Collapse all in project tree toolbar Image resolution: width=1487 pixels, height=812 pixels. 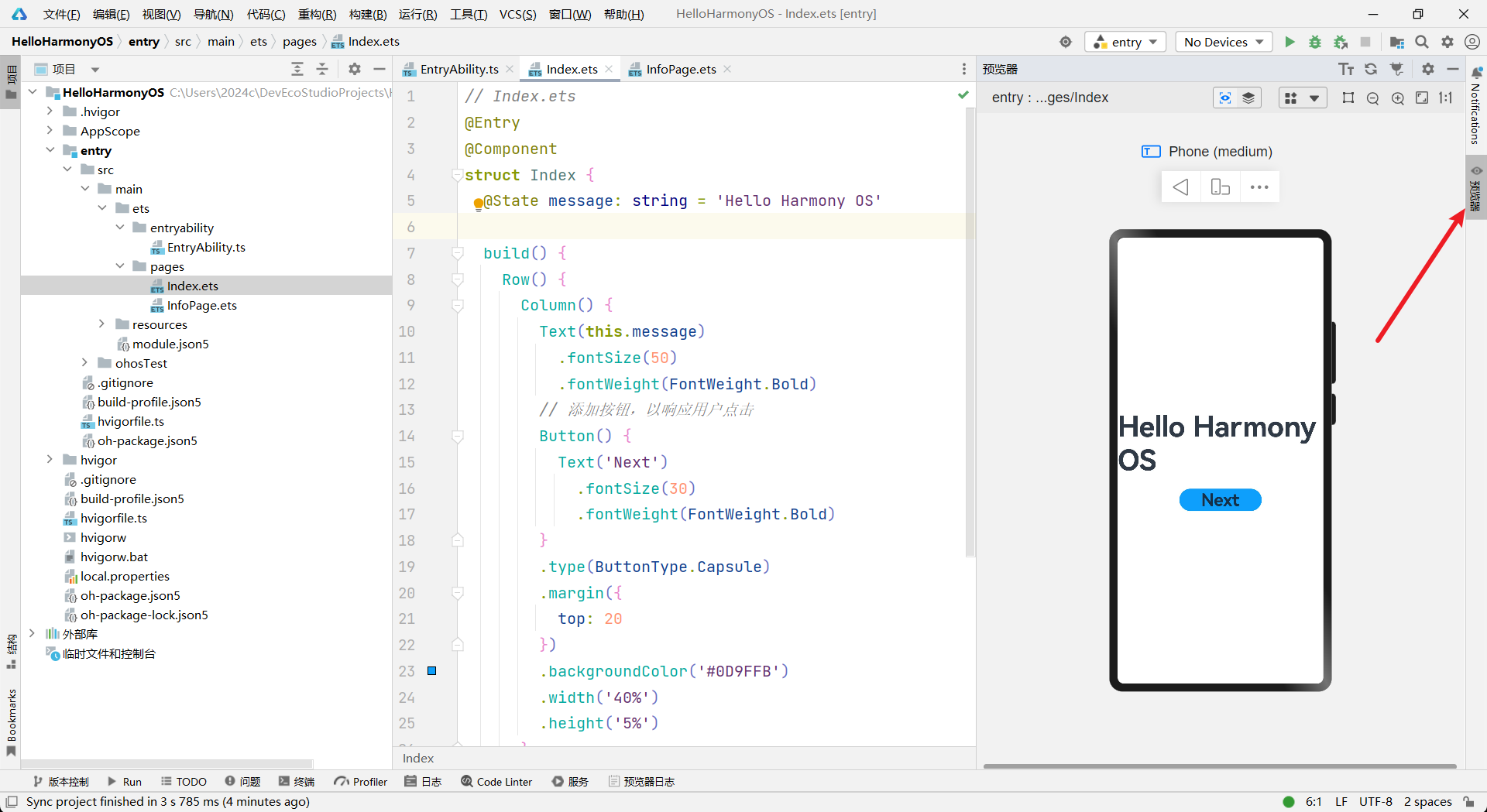pos(322,69)
